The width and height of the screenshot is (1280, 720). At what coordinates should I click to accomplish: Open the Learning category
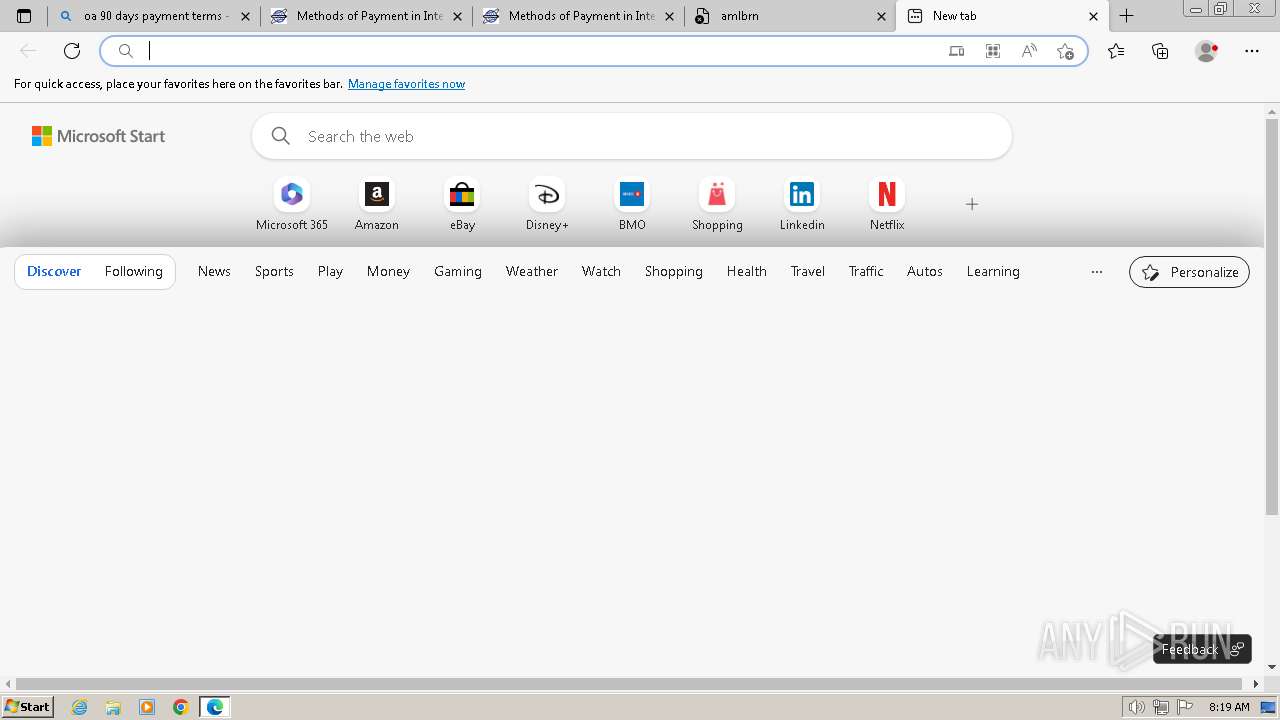[993, 271]
